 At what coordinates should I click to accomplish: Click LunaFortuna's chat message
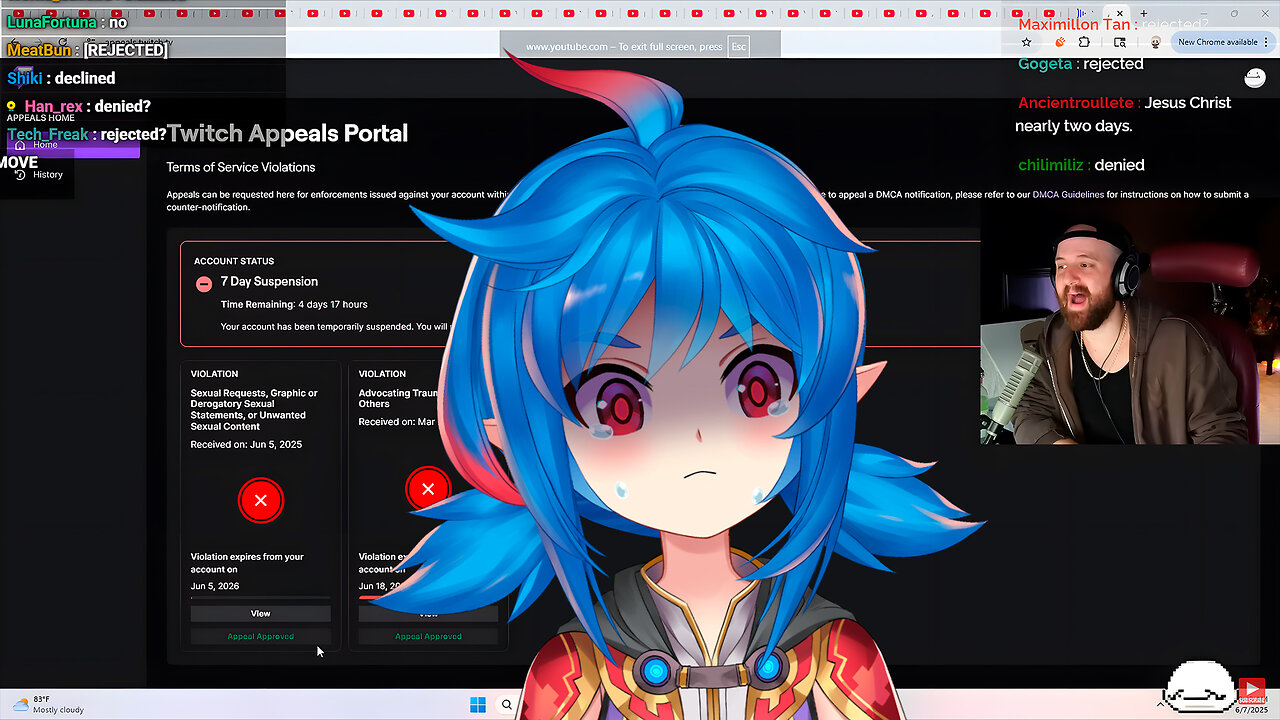click(67, 22)
